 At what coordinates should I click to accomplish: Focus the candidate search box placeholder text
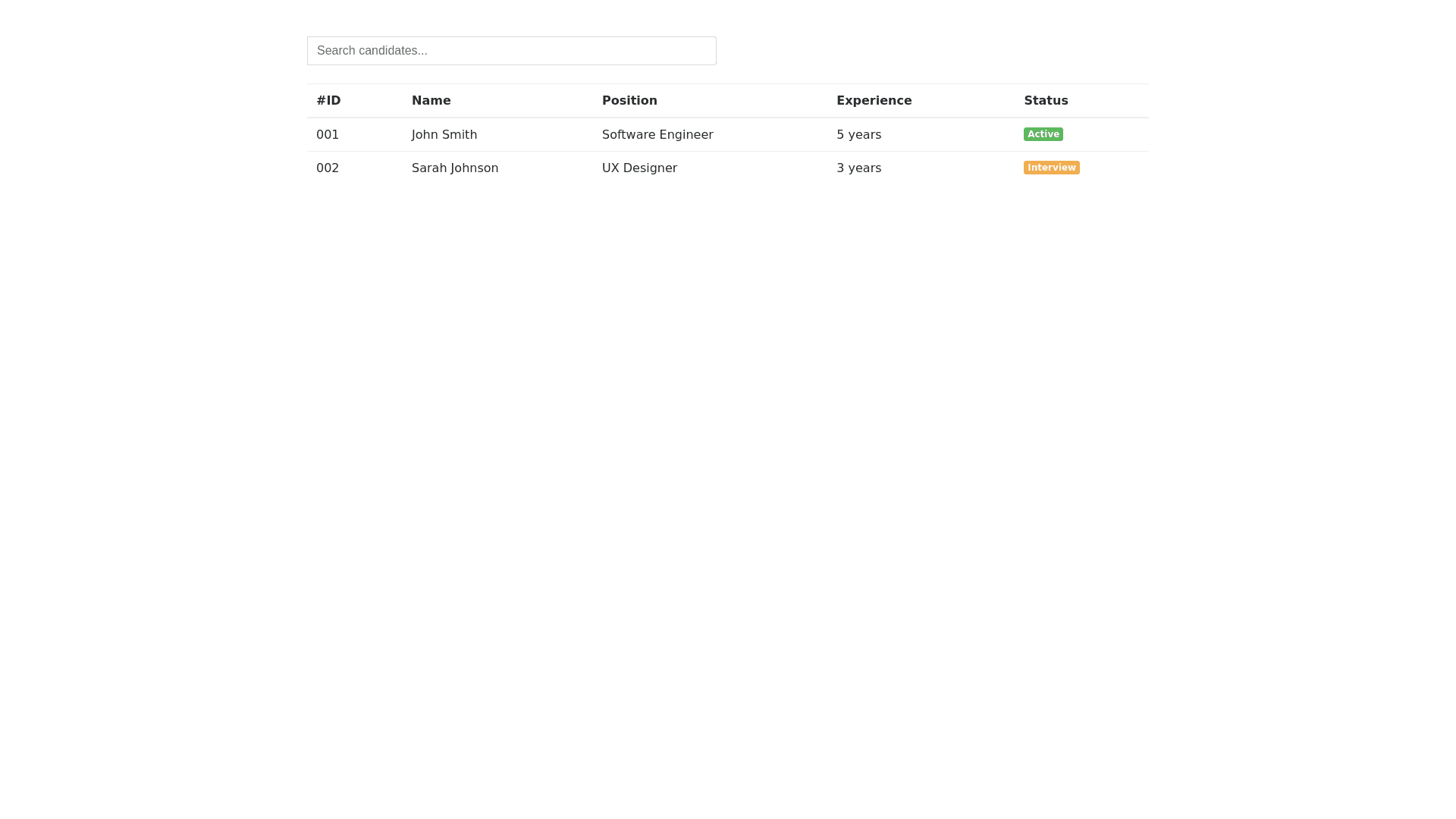372,51
